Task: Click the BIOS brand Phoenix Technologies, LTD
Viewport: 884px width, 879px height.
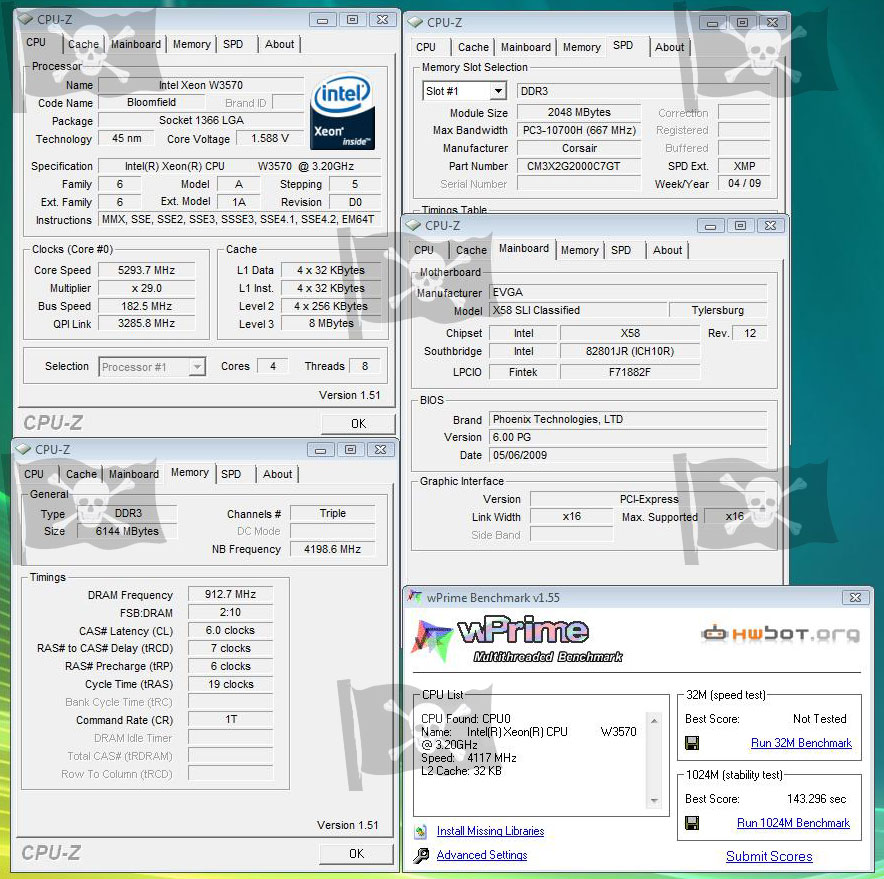Action: (628, 419)
